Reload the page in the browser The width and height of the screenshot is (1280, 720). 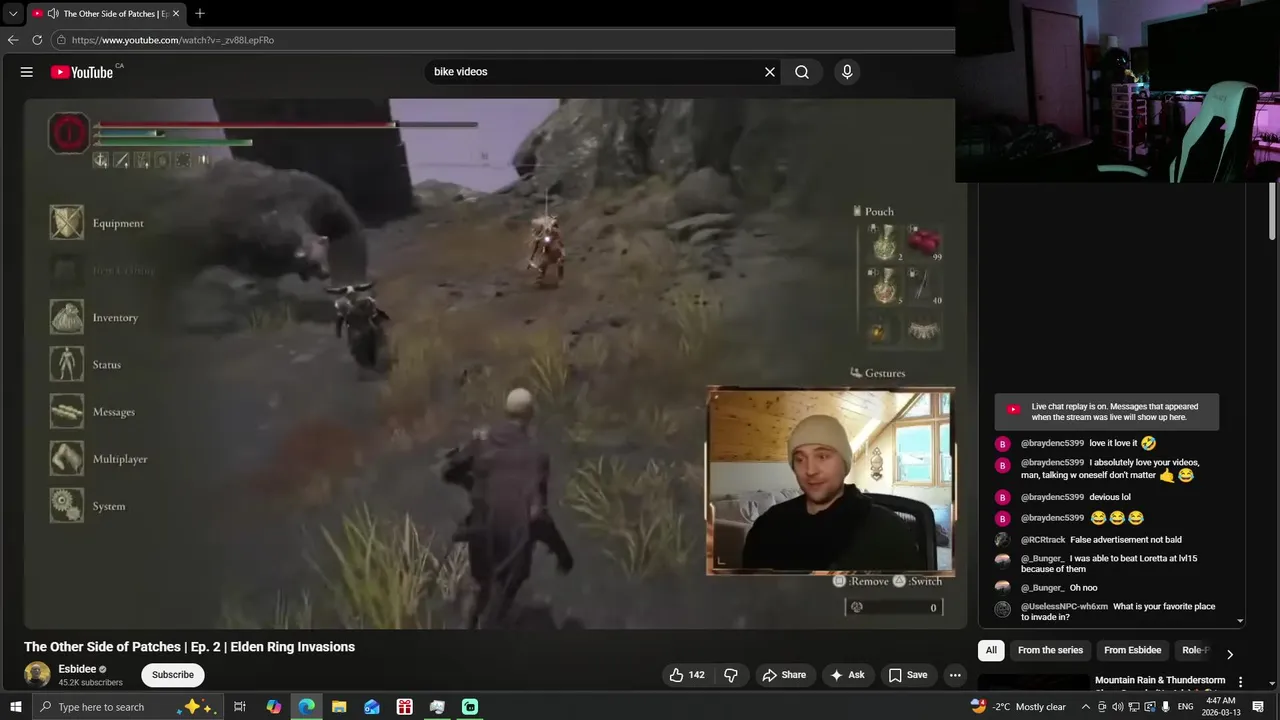[x=37, y=40]
